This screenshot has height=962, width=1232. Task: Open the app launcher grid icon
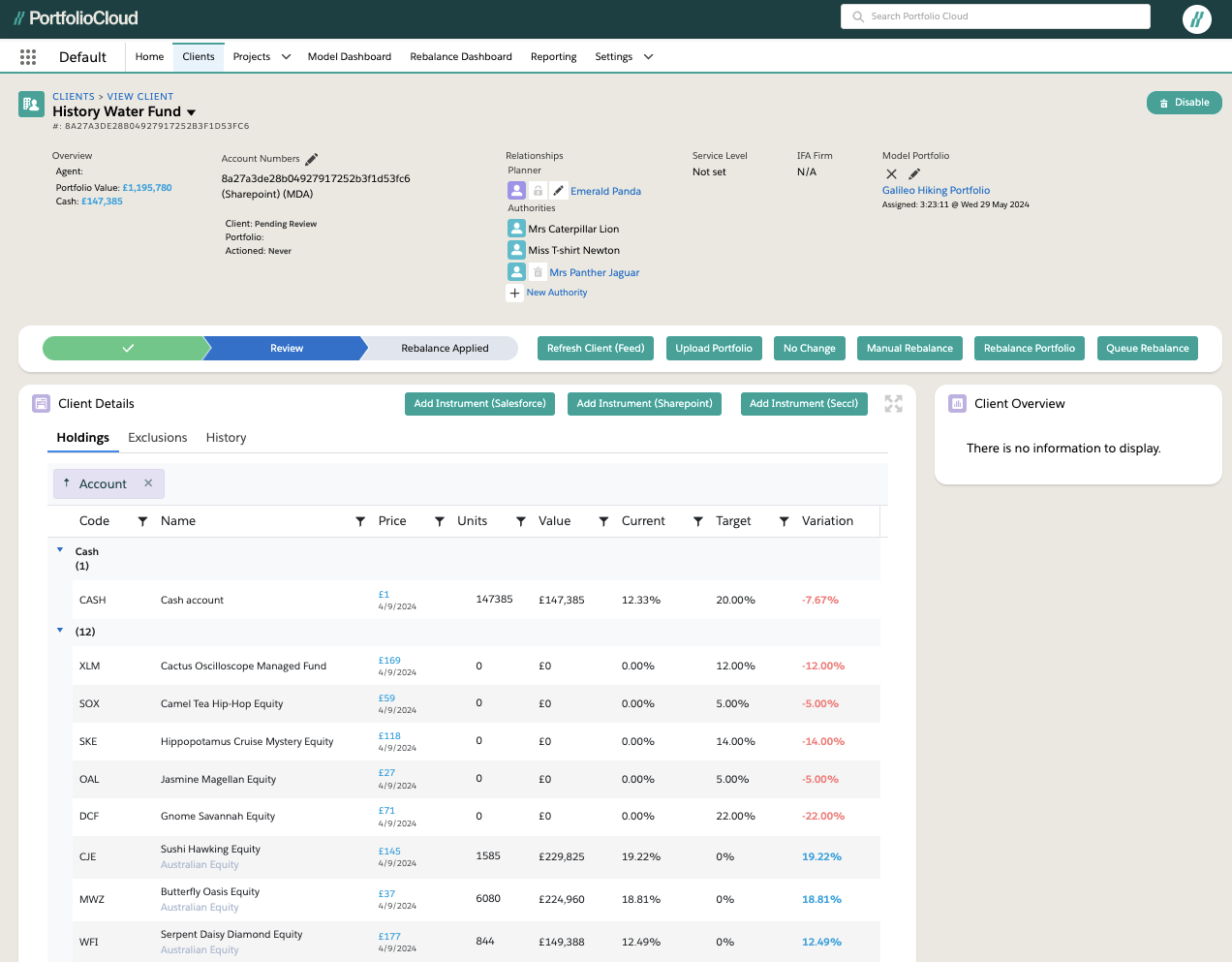tap(28, 57)
